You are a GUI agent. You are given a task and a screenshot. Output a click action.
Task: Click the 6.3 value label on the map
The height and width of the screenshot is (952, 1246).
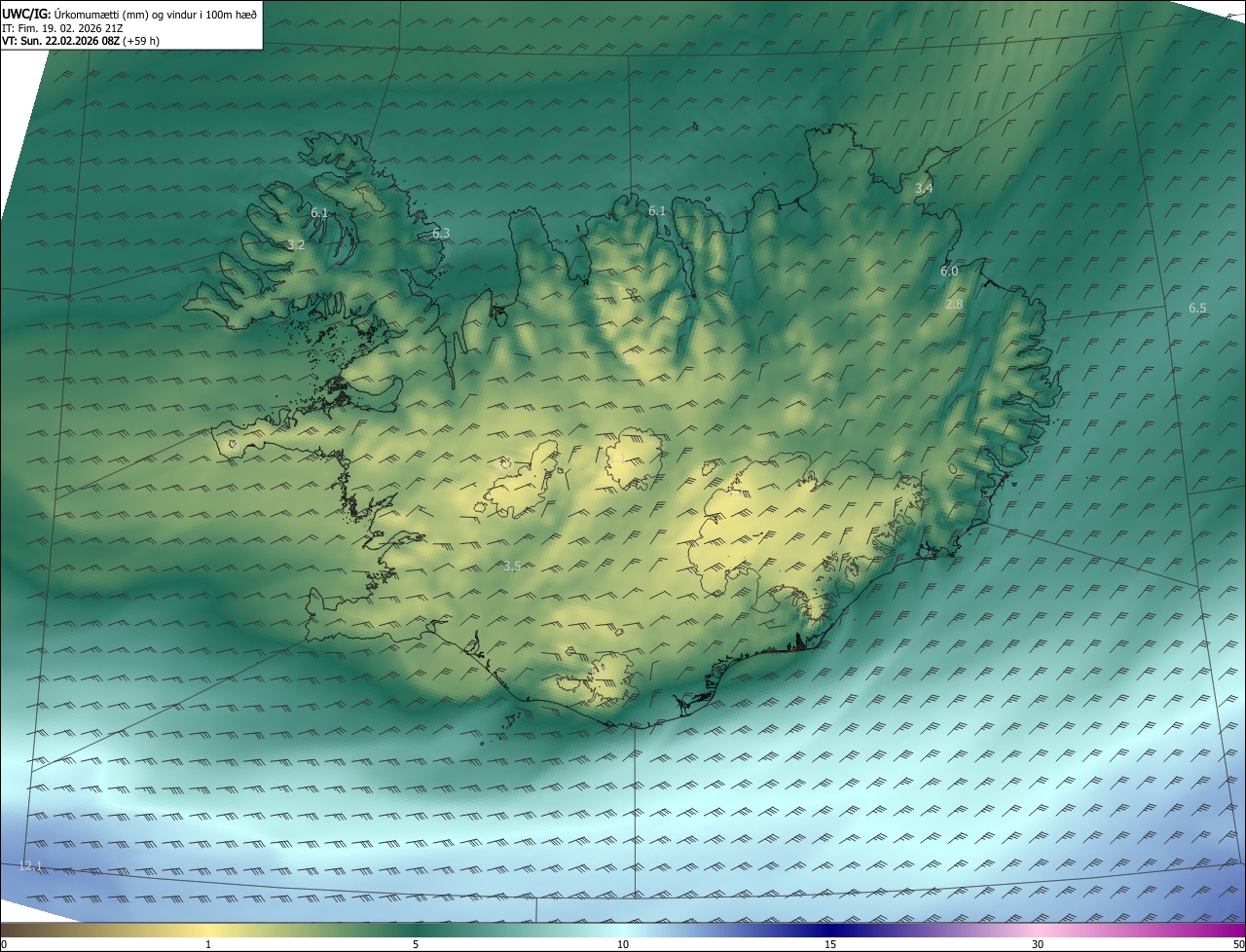point(441,234)
